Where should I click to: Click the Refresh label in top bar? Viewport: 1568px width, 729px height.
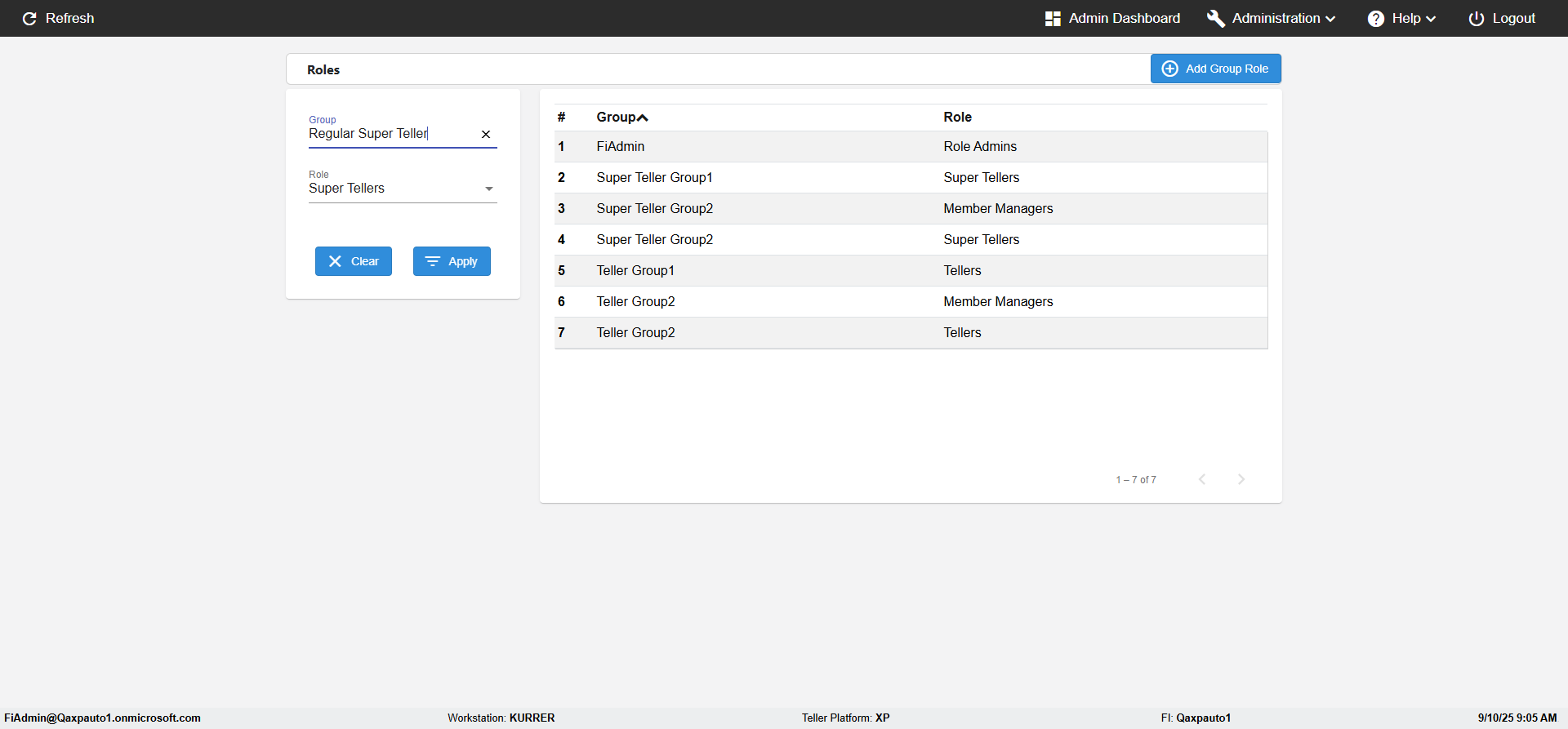click(x=70, y=18)
